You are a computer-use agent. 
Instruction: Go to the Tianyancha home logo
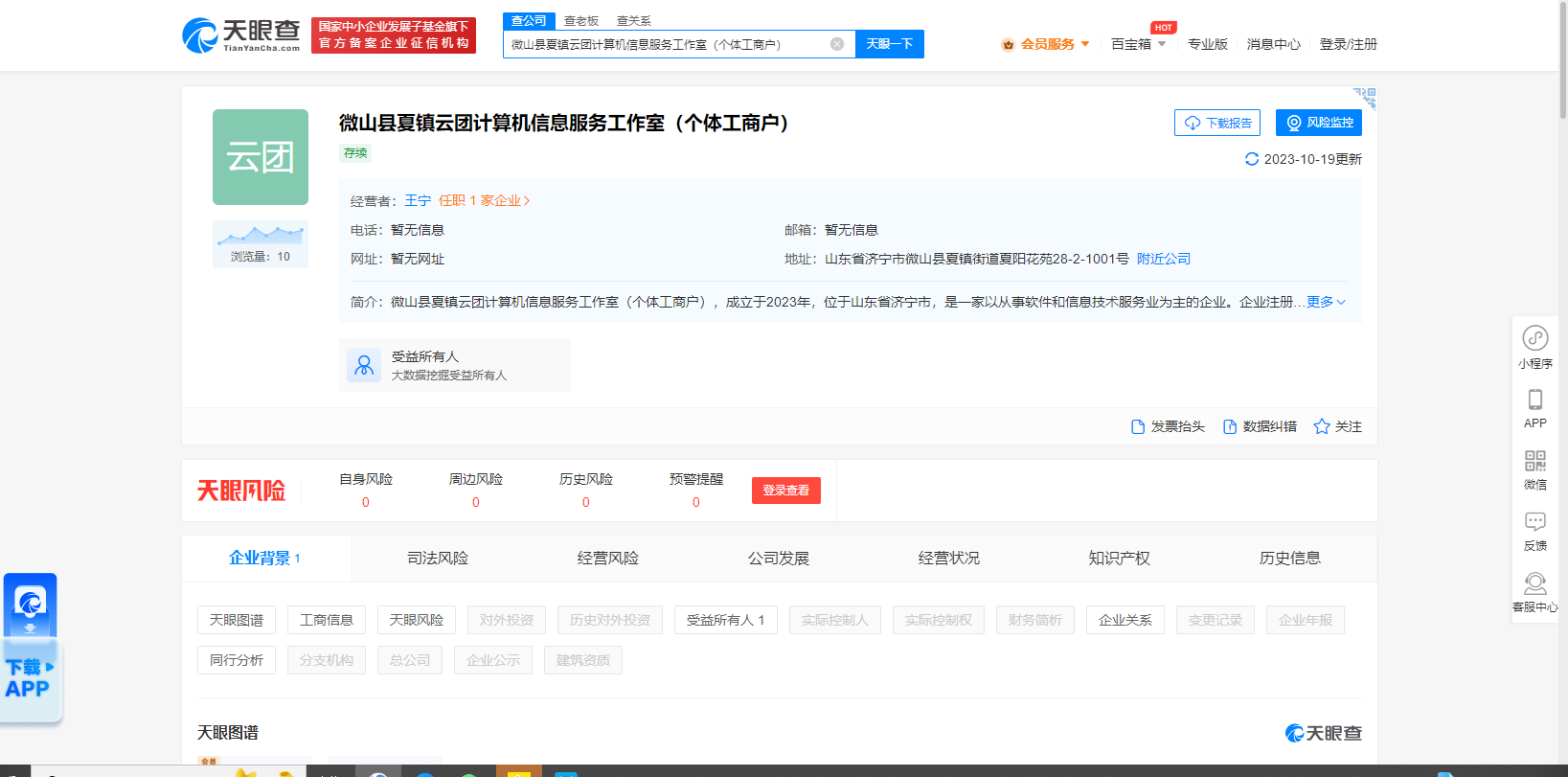(241, 35)
